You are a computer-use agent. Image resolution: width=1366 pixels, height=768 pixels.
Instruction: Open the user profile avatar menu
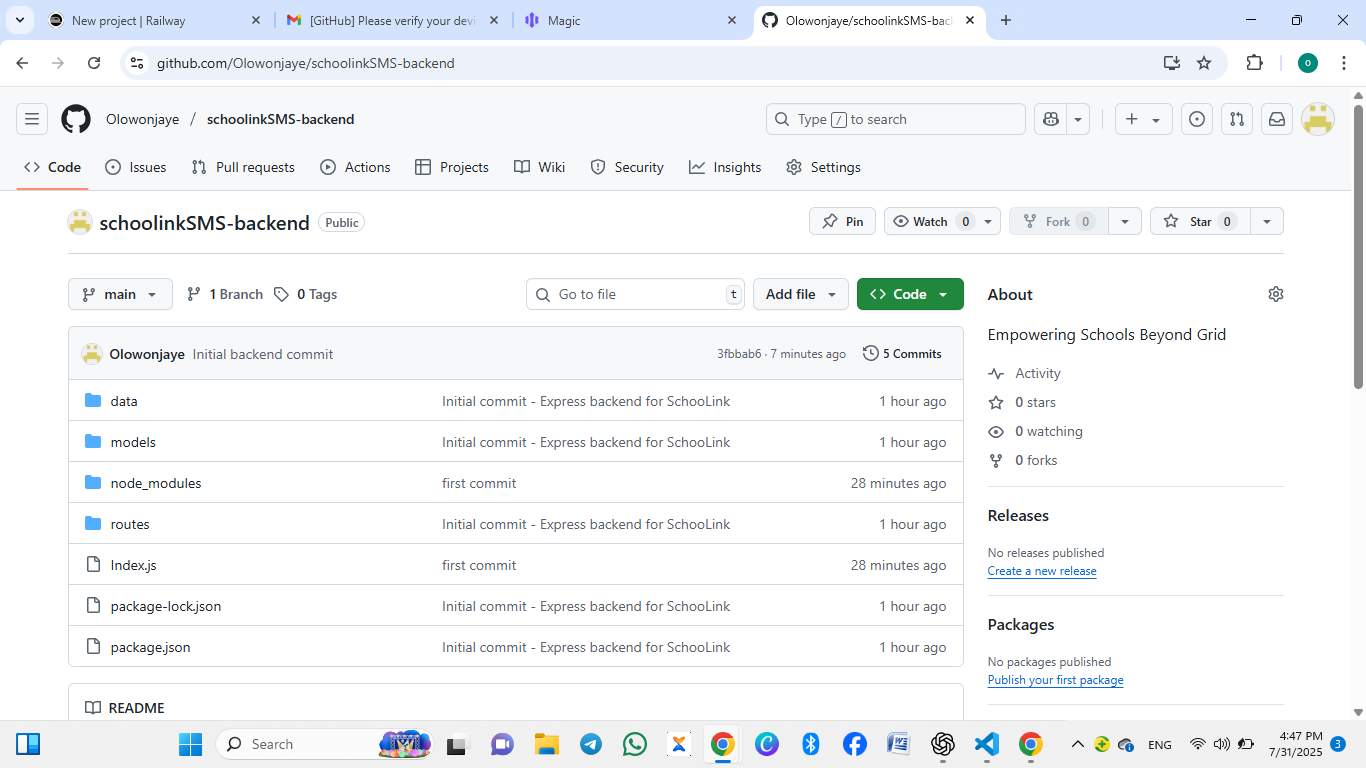coord(1318,119)
